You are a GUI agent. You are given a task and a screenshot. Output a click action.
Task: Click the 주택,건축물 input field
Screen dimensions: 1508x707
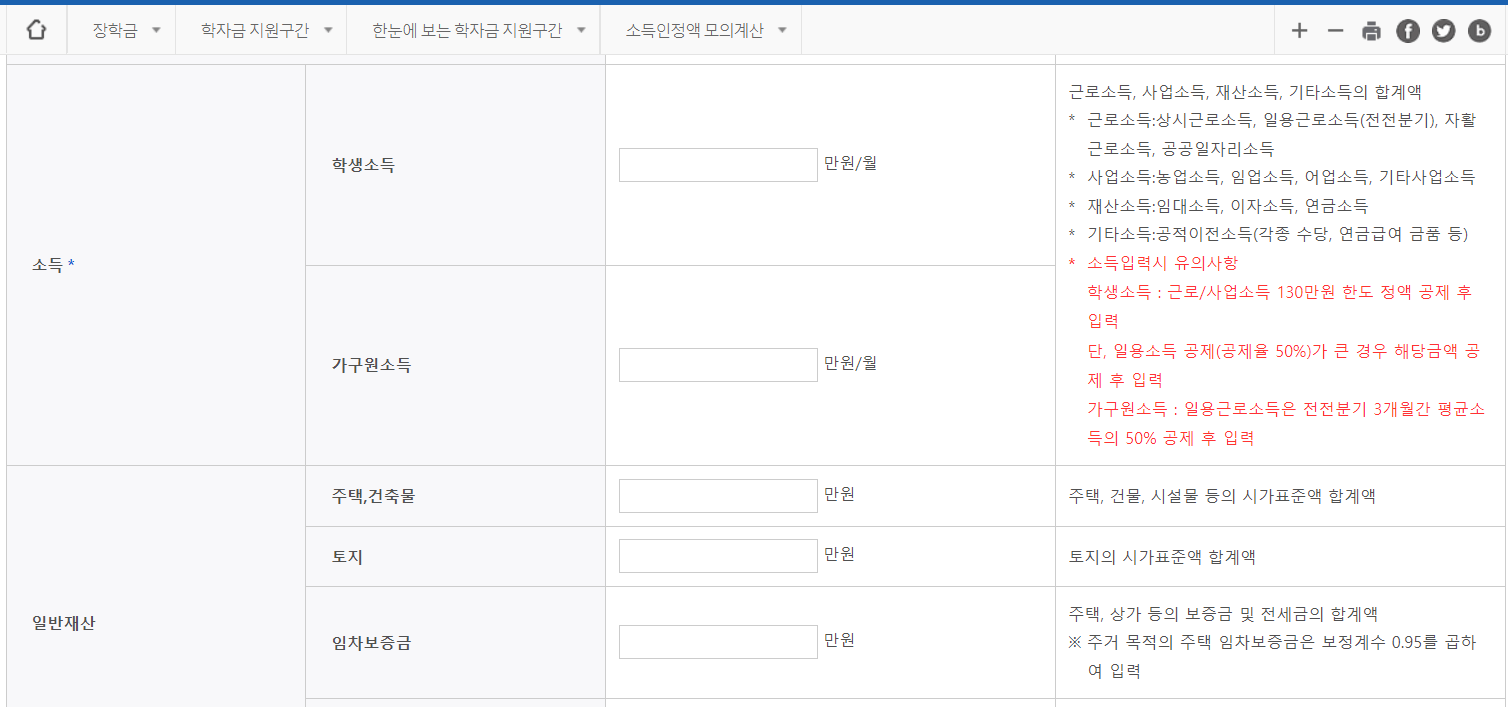click(x=718, y=497)
